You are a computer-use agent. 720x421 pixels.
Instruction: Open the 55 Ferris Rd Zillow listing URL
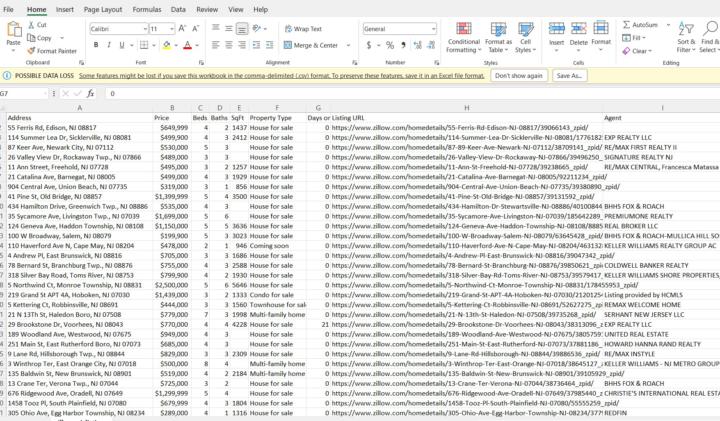(x=460, y=128)
